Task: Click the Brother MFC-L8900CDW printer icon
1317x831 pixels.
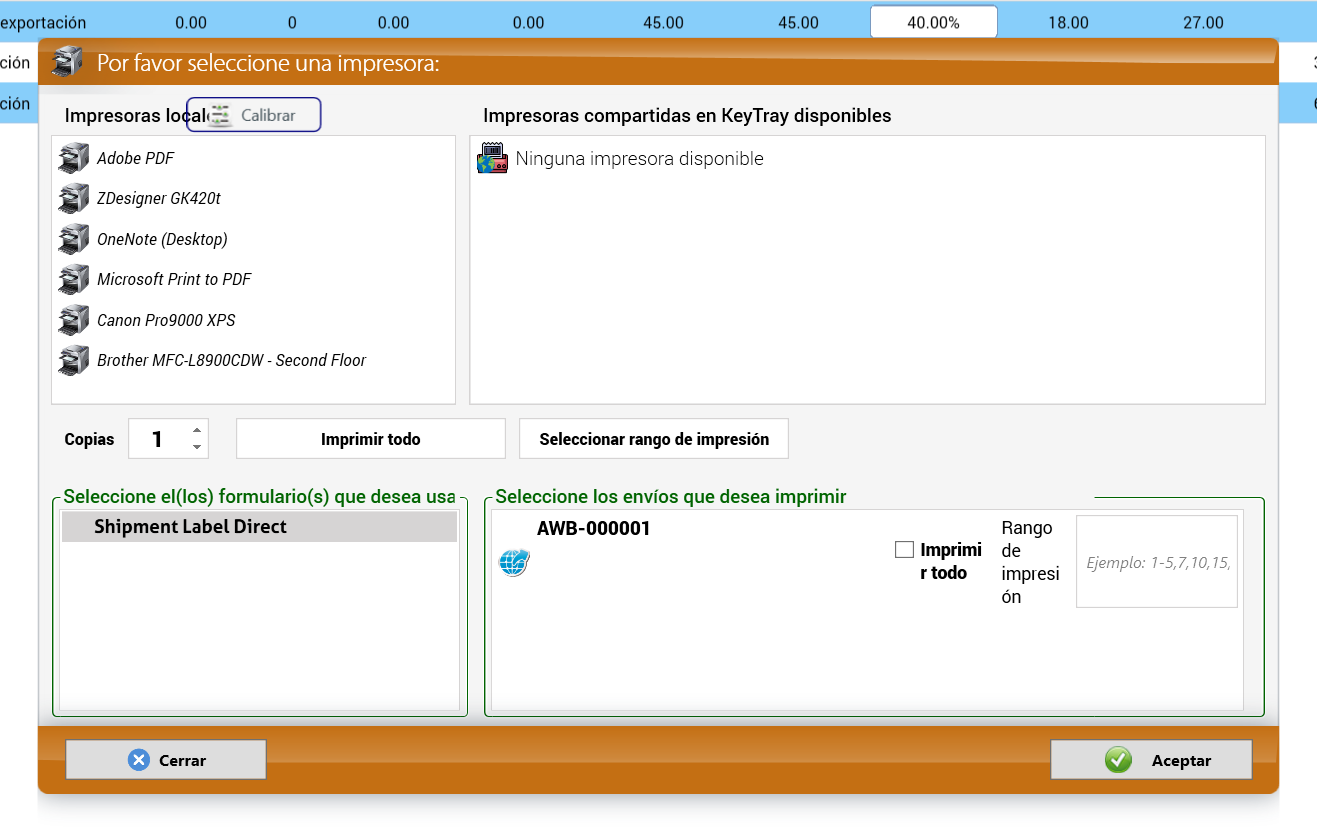Action: click(x=74, y=360)
